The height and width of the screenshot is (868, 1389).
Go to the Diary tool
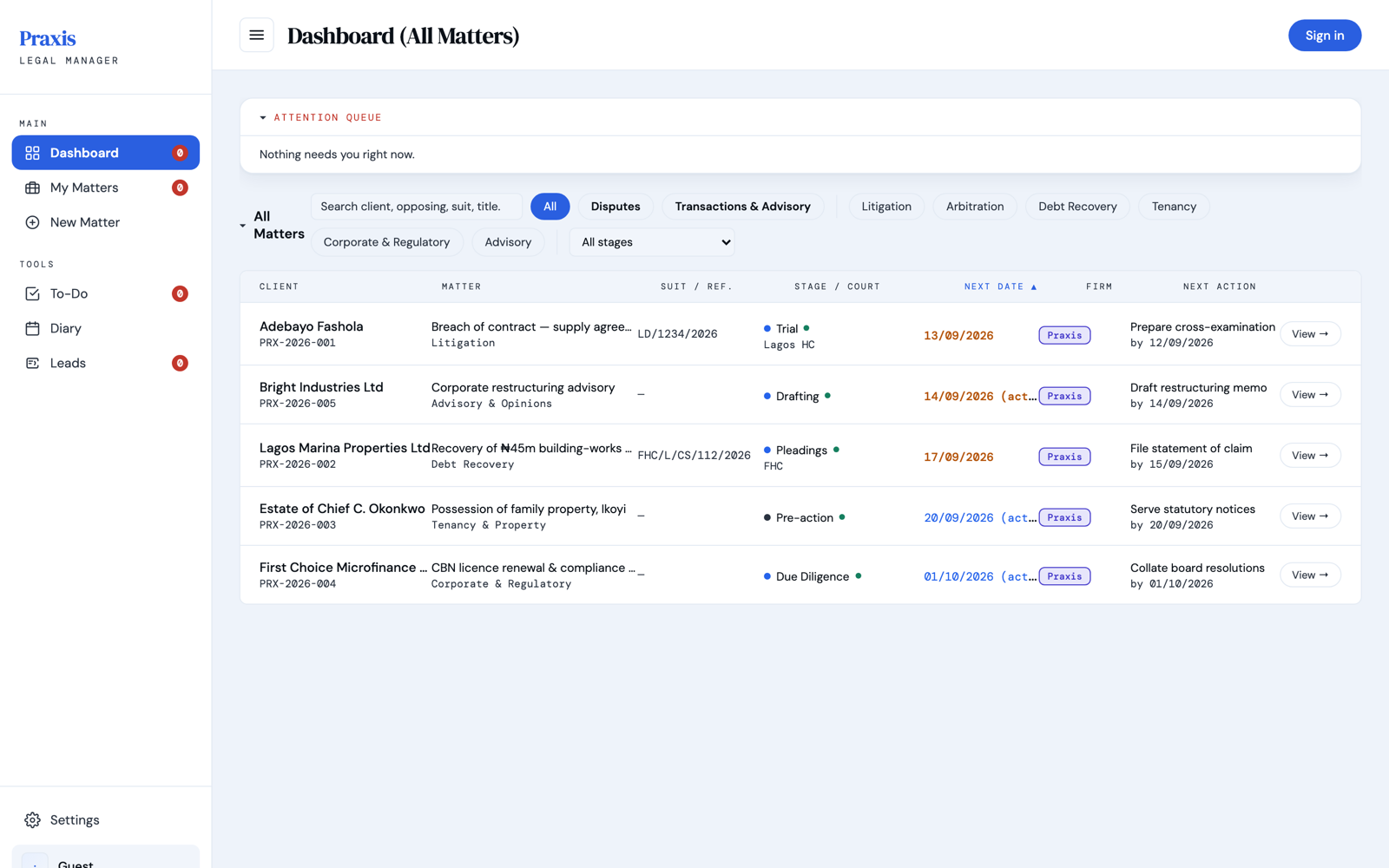[x=105, y=328]
